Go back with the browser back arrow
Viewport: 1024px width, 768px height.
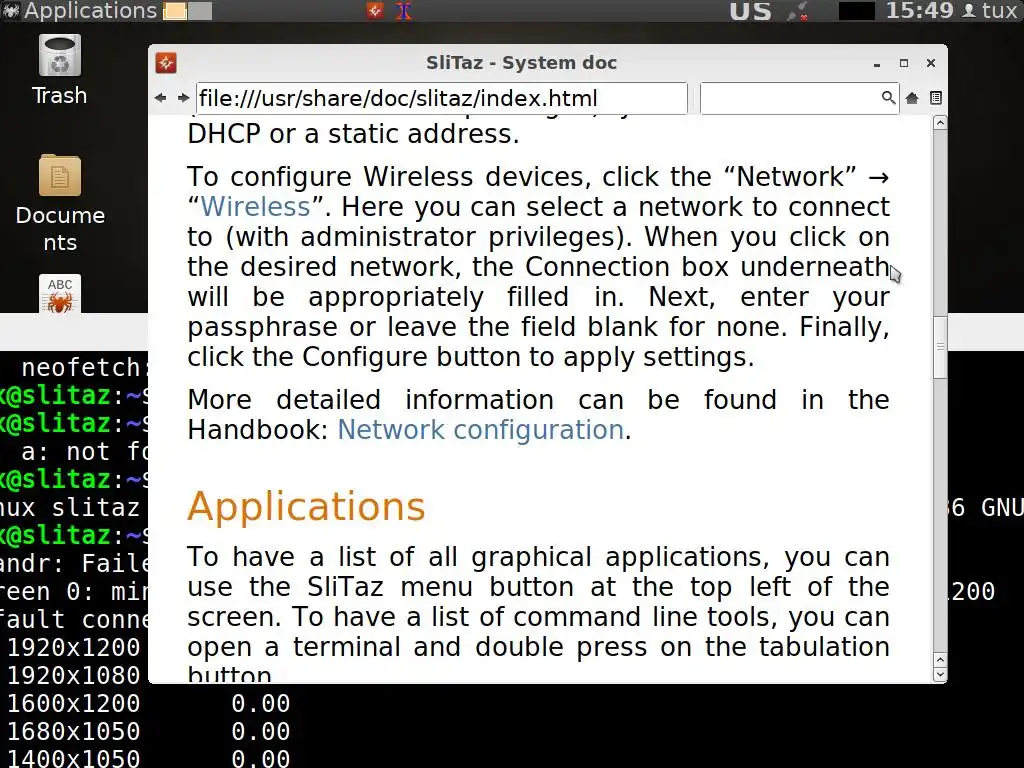tap(161, 98)
